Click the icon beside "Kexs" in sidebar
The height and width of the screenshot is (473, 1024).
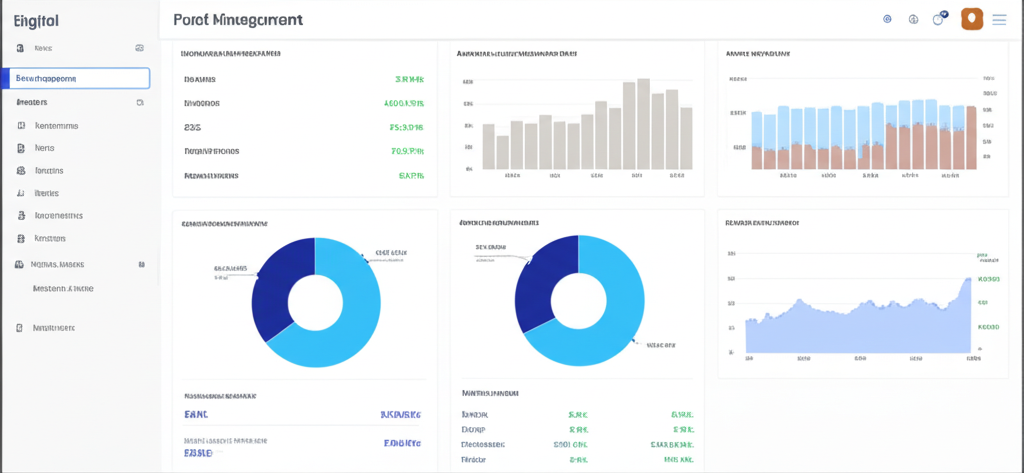coord(20,48)
